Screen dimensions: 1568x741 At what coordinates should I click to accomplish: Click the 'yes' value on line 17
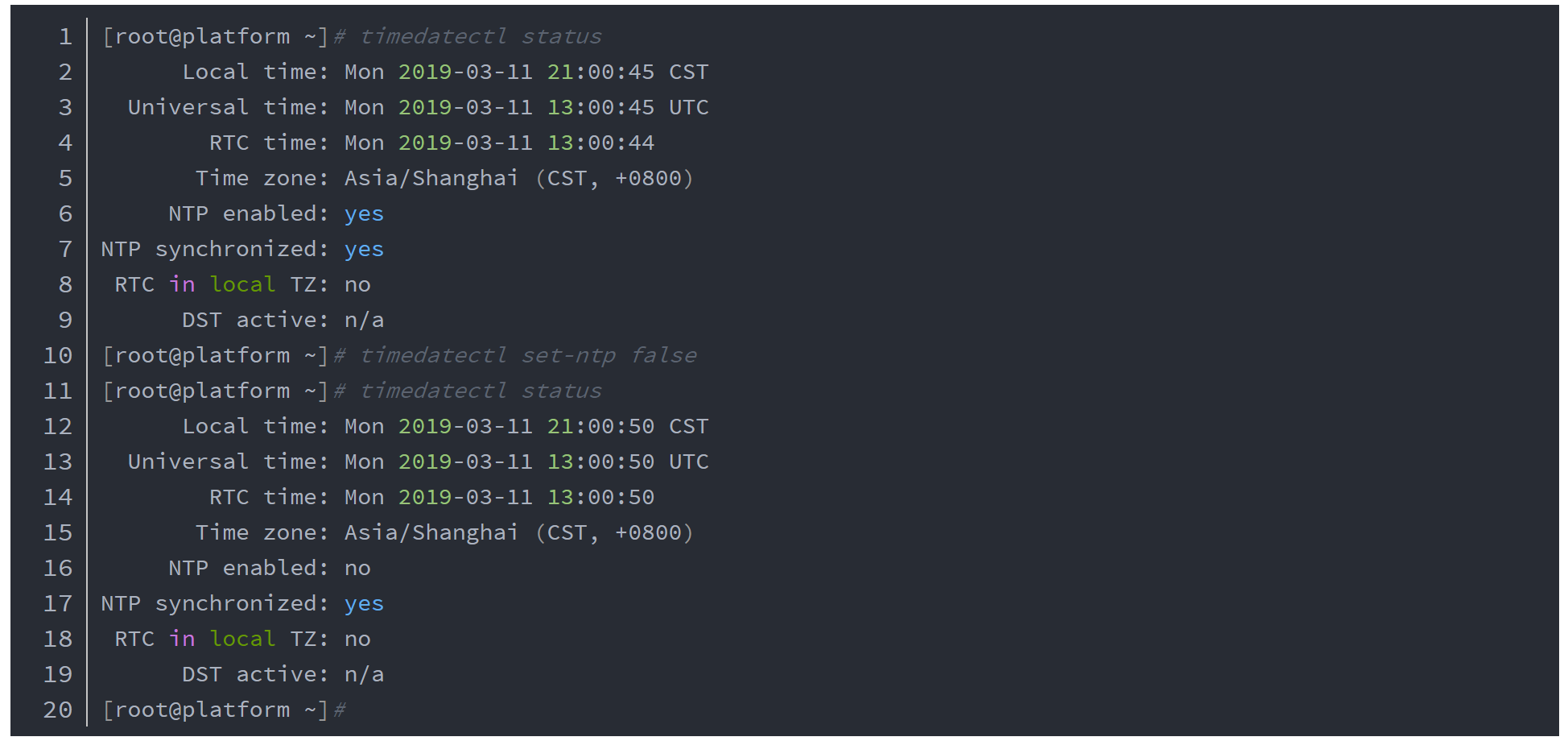tap(364, 604)
